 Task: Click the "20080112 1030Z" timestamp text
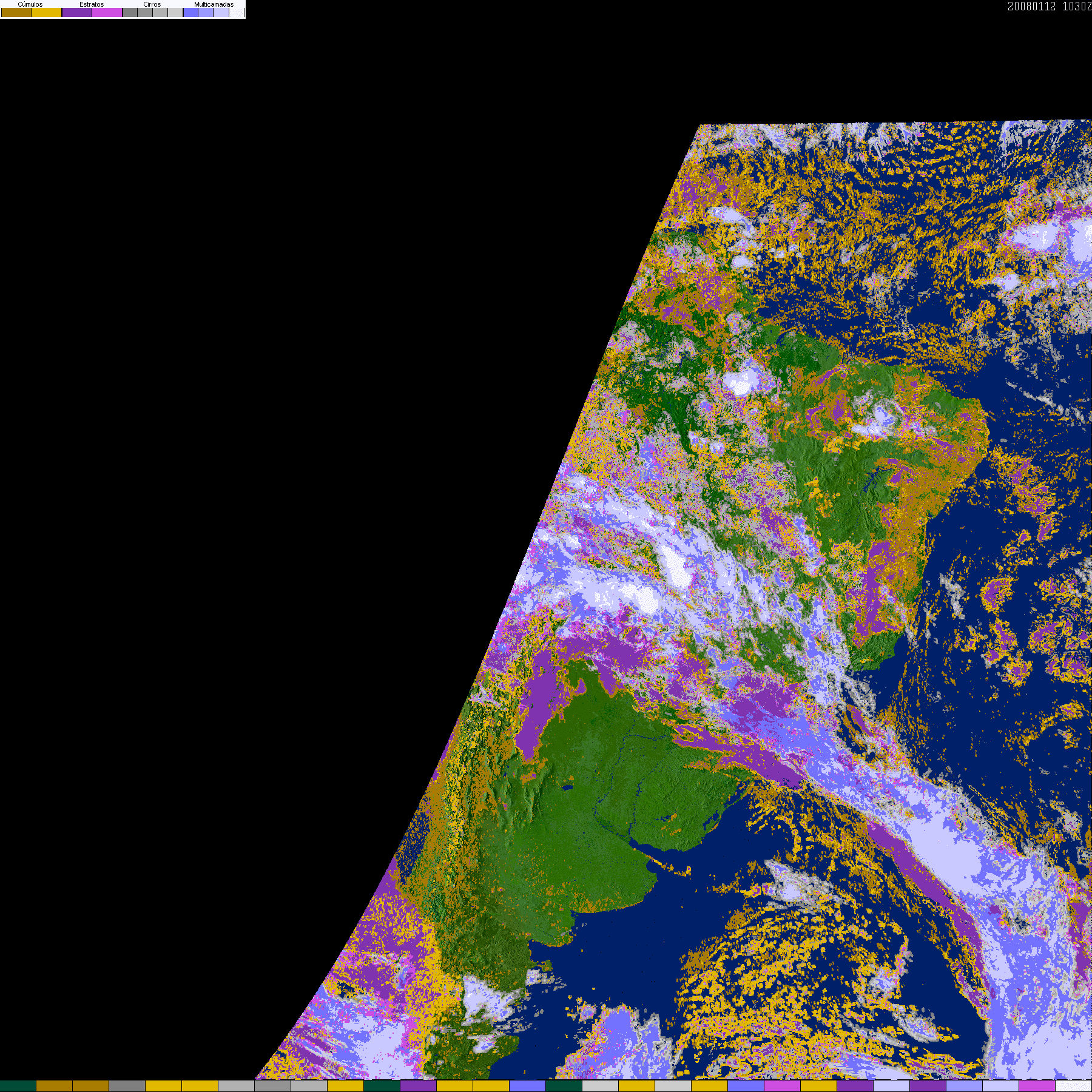click(1050, 6)
